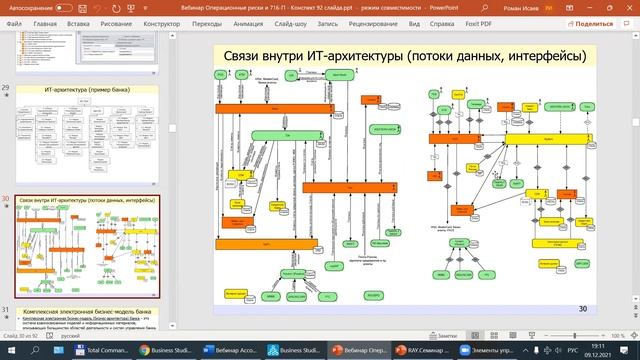Click the 100 % zoom level
The height and width of the screenshot is (360, 640).
click(x=618, y=336)
